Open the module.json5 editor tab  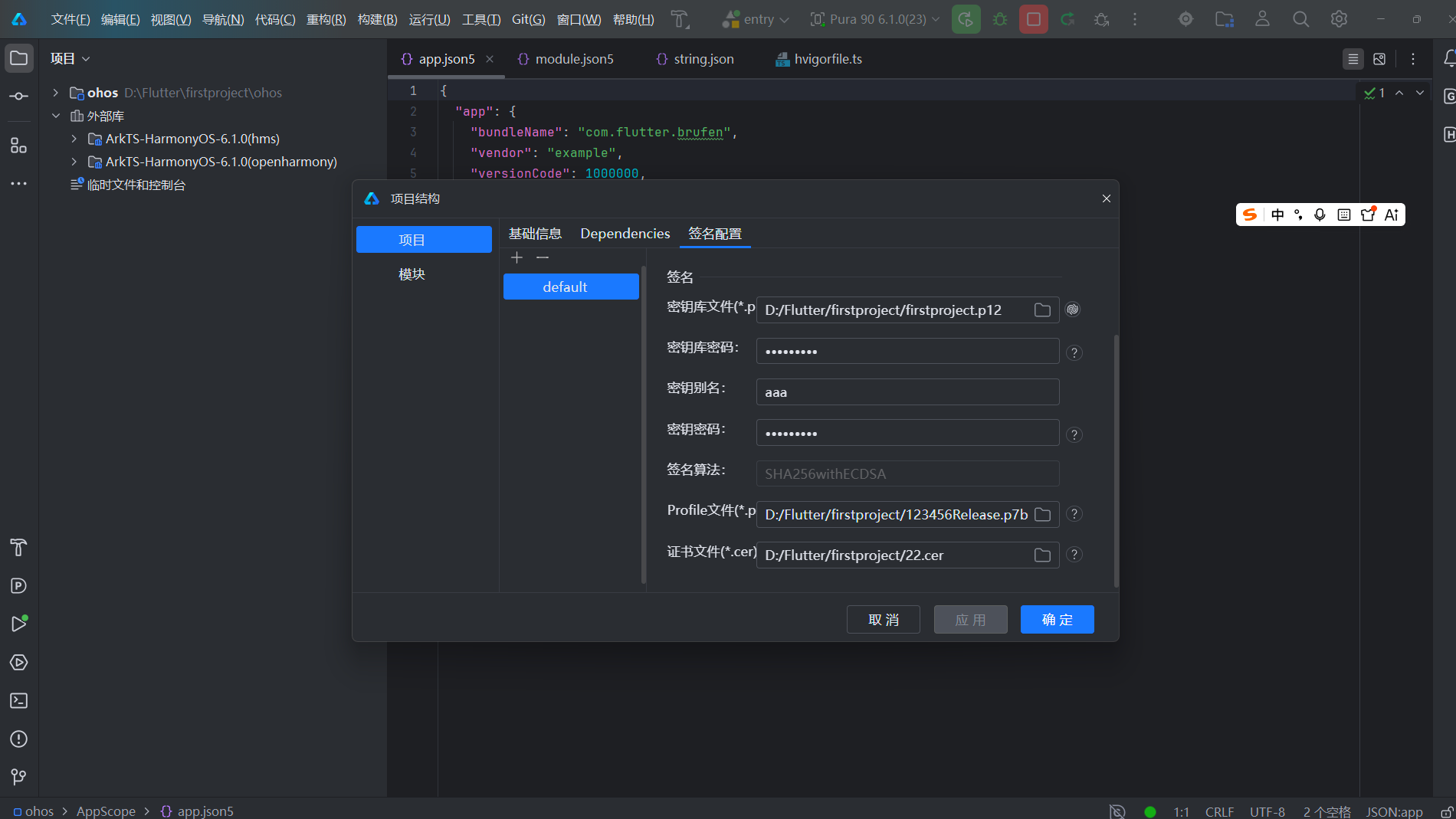click(566, 59)
